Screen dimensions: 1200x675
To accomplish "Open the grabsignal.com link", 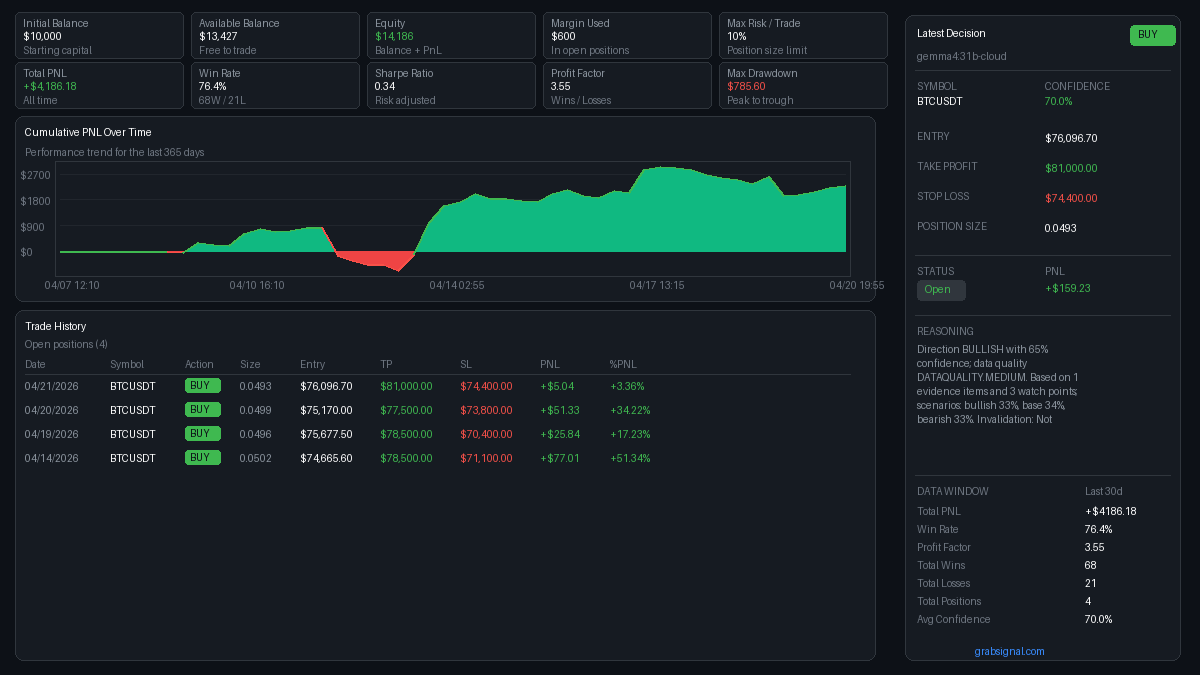I will click(1010, 651).
